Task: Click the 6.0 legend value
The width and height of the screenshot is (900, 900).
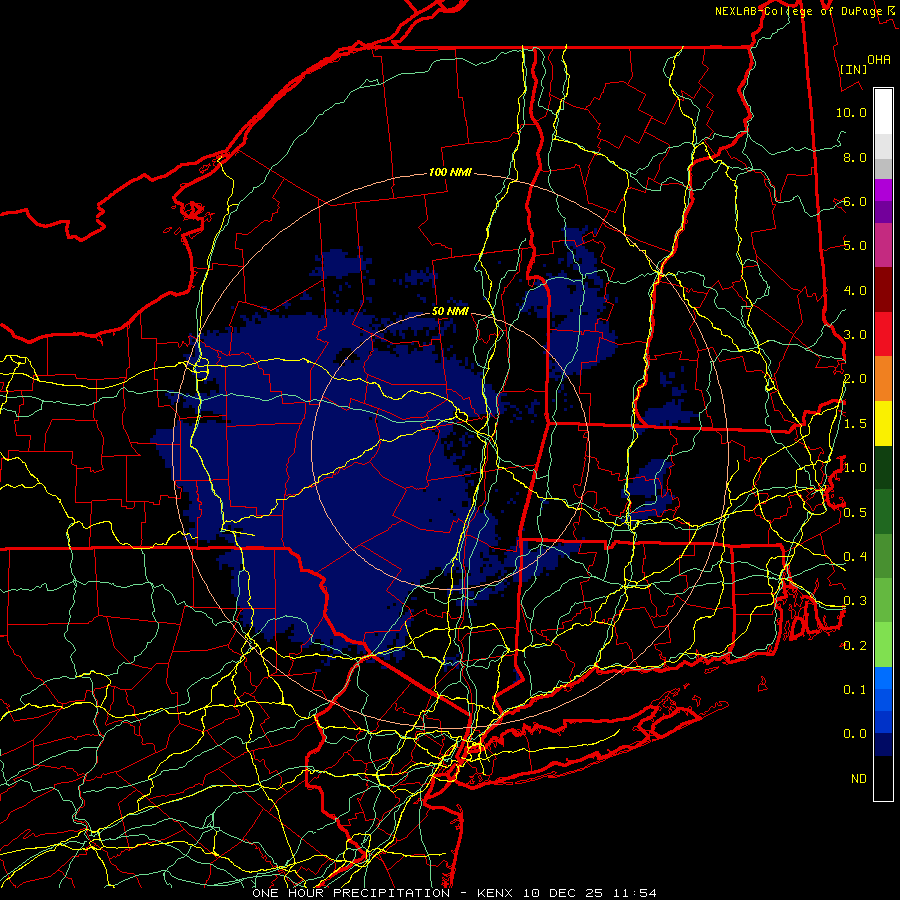Action: coord(855,201)
